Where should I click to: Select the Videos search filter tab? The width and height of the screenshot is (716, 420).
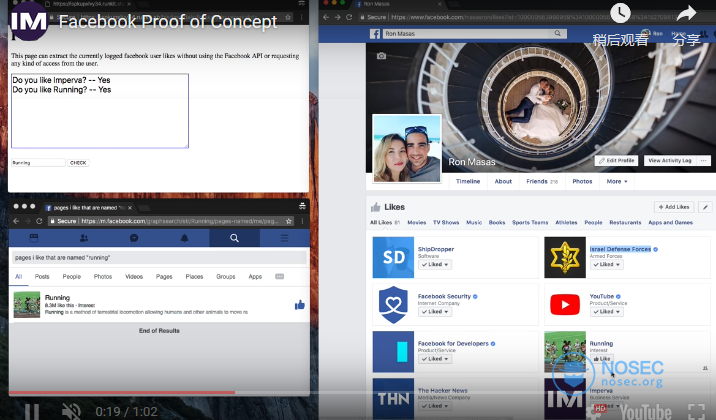(x=134, y=277)
